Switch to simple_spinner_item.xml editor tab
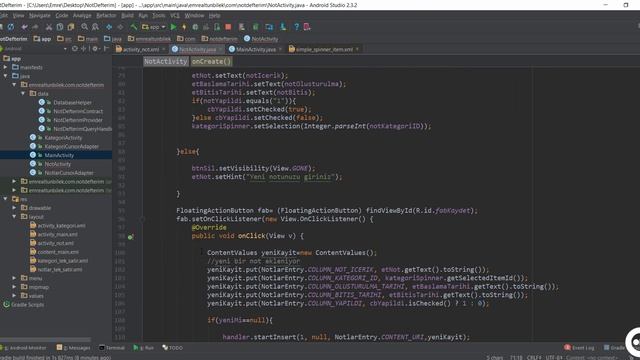Viewport: 640px width, 360px height. [x=324, y=49]
